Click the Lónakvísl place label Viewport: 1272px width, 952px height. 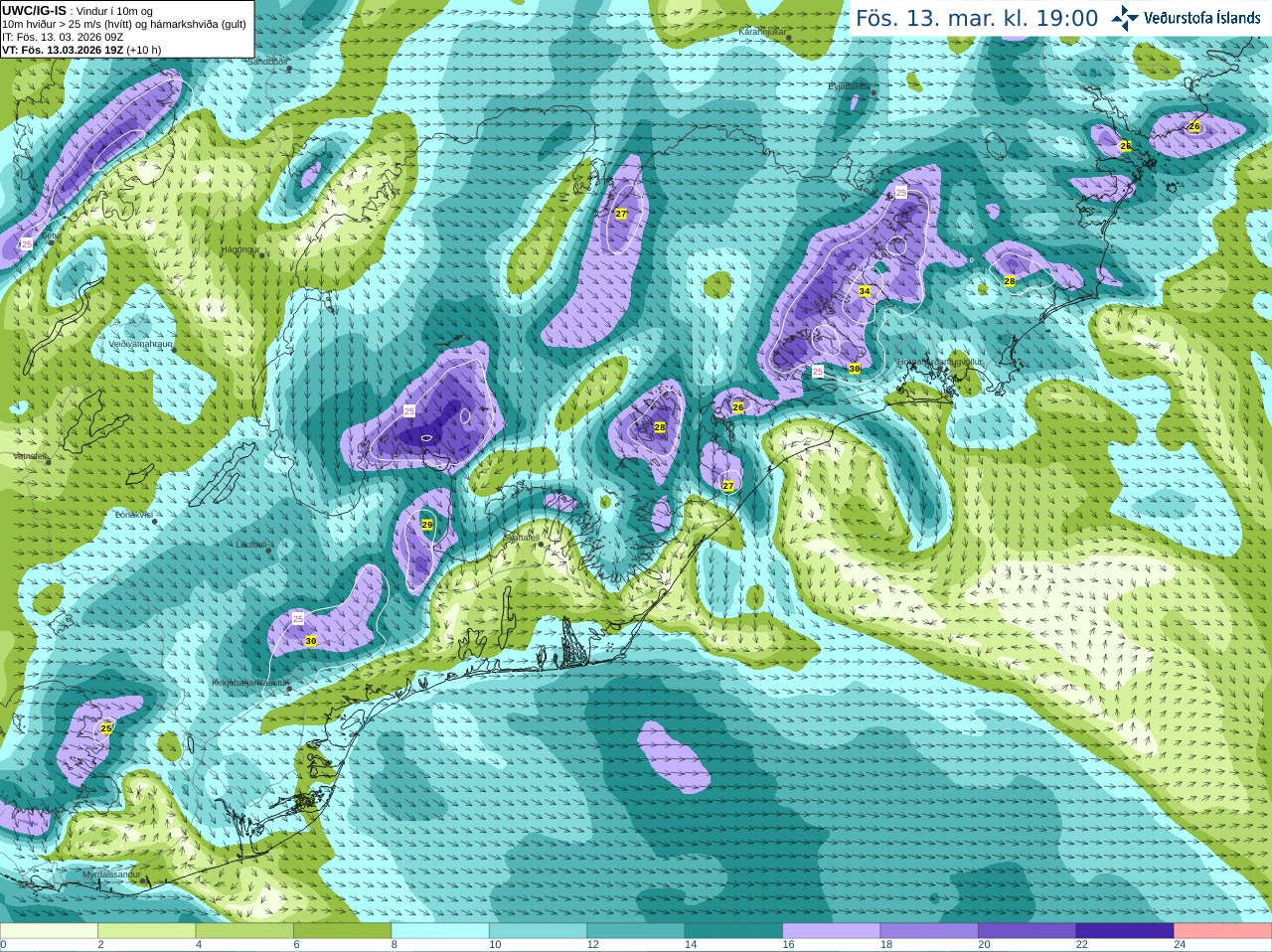[134, 515]
